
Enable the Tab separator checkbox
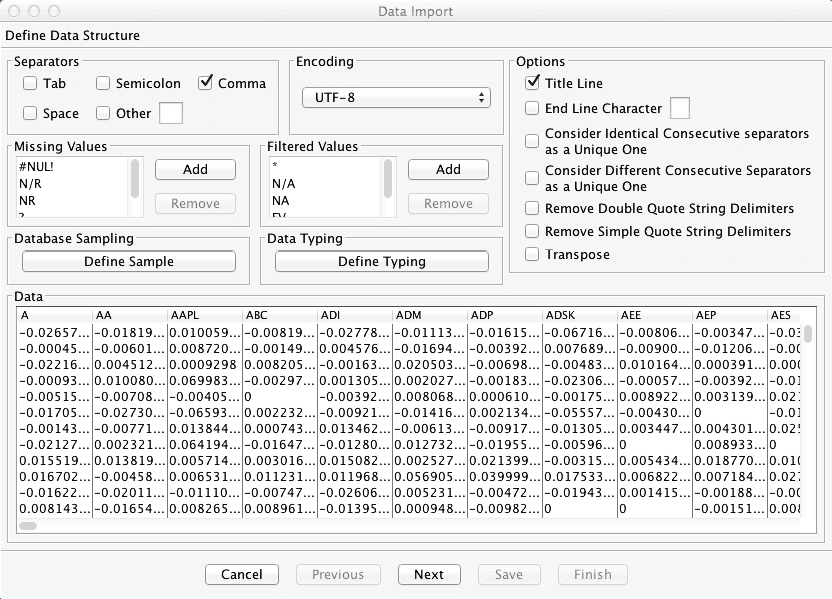(x=30, y=83)
